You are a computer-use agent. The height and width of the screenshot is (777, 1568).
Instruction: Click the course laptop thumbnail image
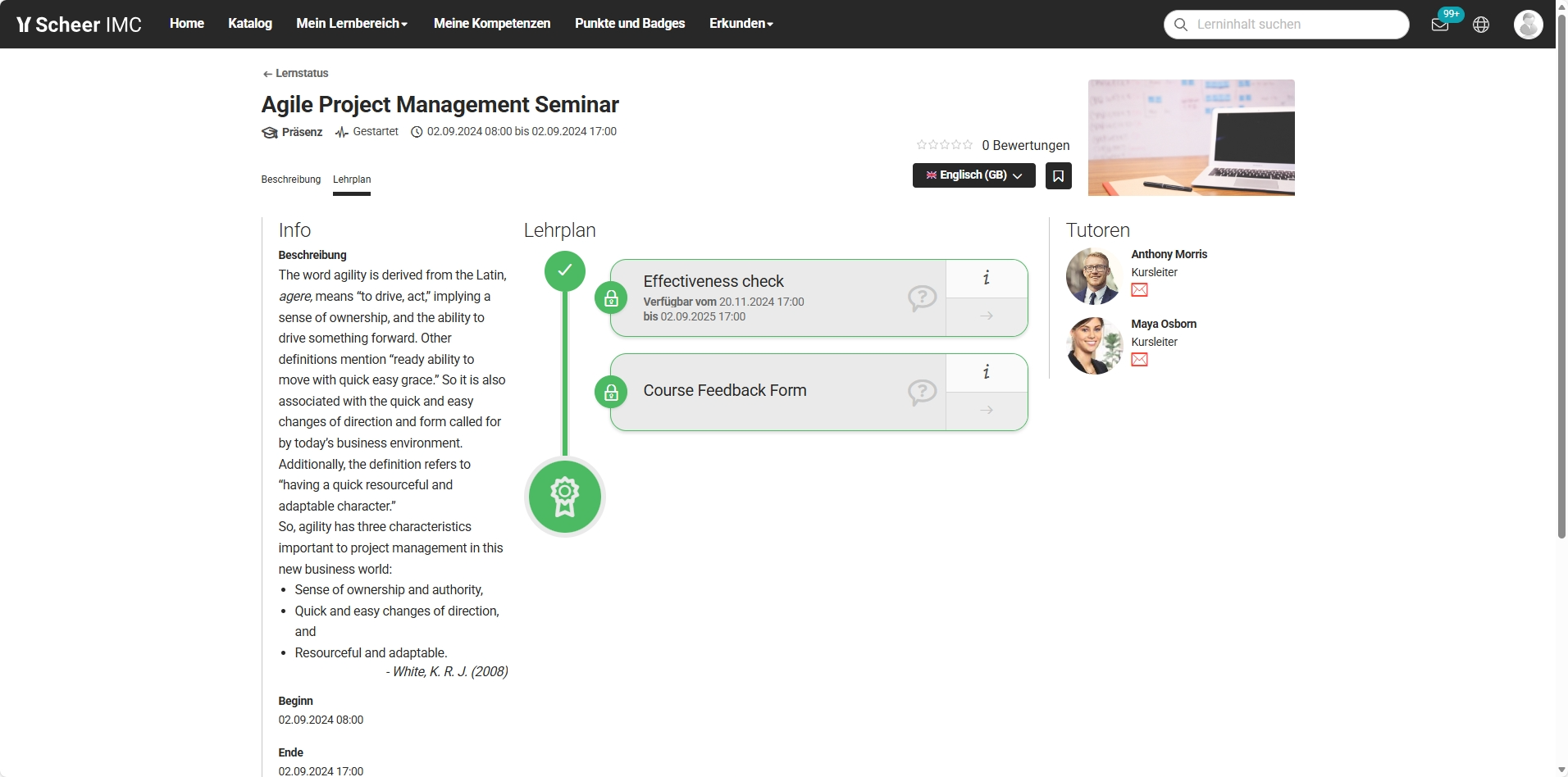1192,138
